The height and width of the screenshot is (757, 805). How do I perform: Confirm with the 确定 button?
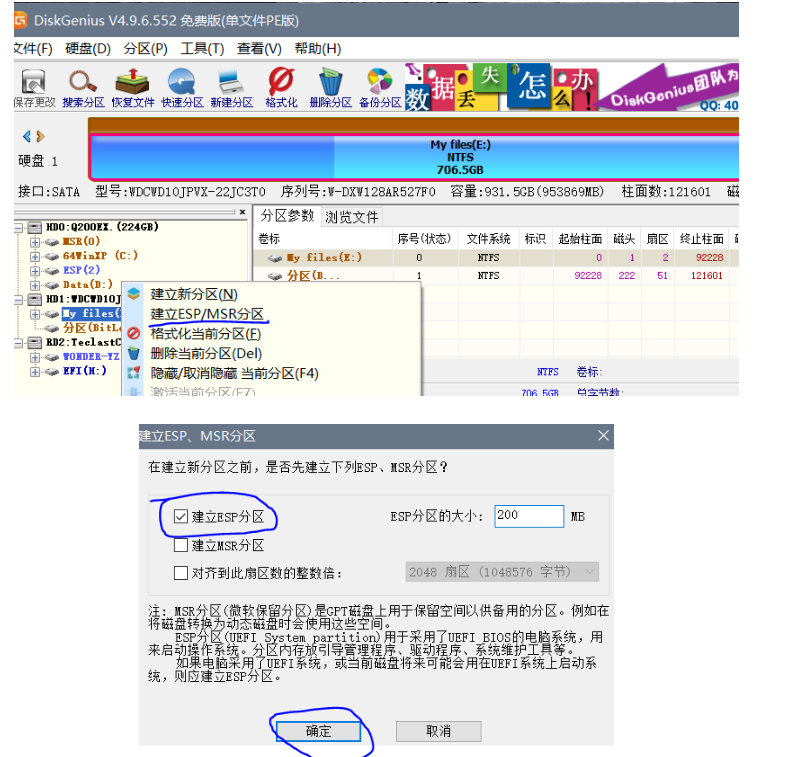click(x=318, y=731)
